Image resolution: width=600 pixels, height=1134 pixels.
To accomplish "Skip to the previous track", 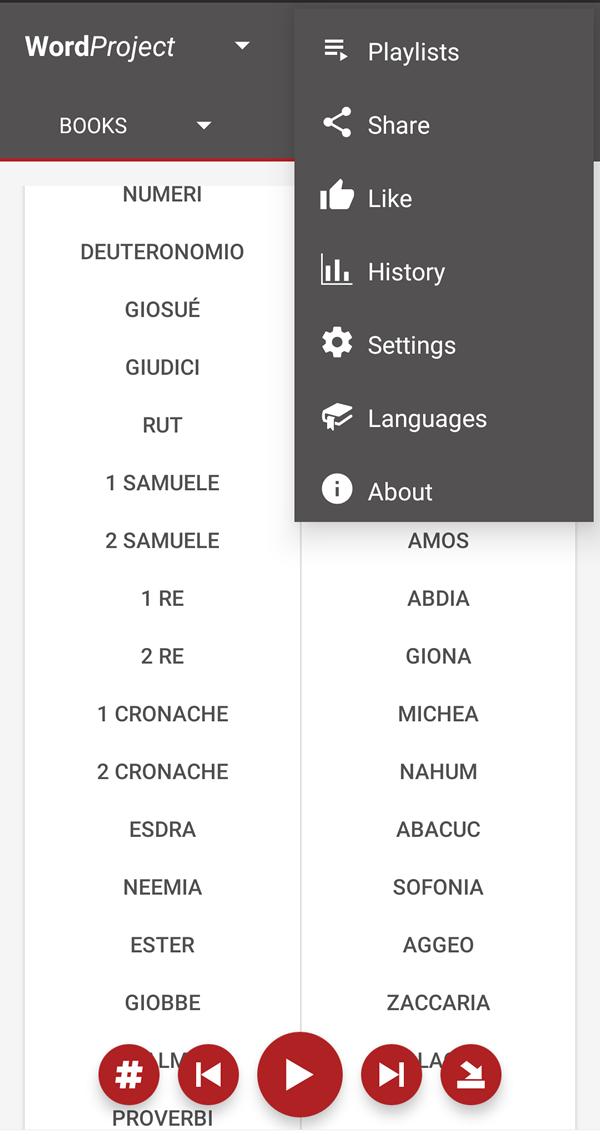I will [208, 1074].
